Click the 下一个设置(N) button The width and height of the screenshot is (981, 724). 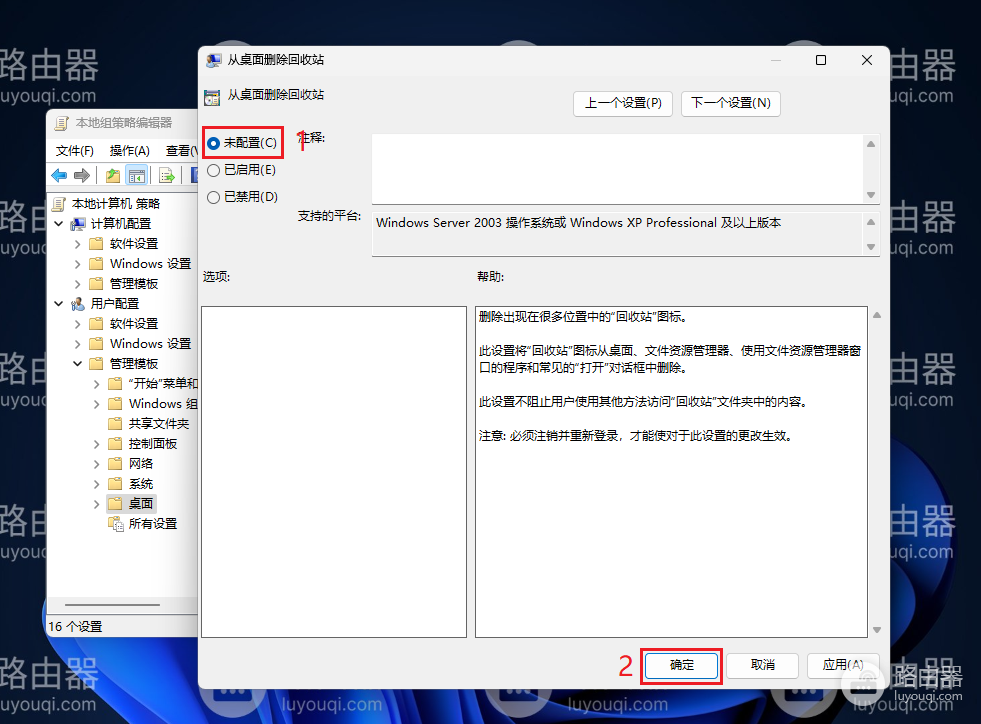tap(731, 103)
